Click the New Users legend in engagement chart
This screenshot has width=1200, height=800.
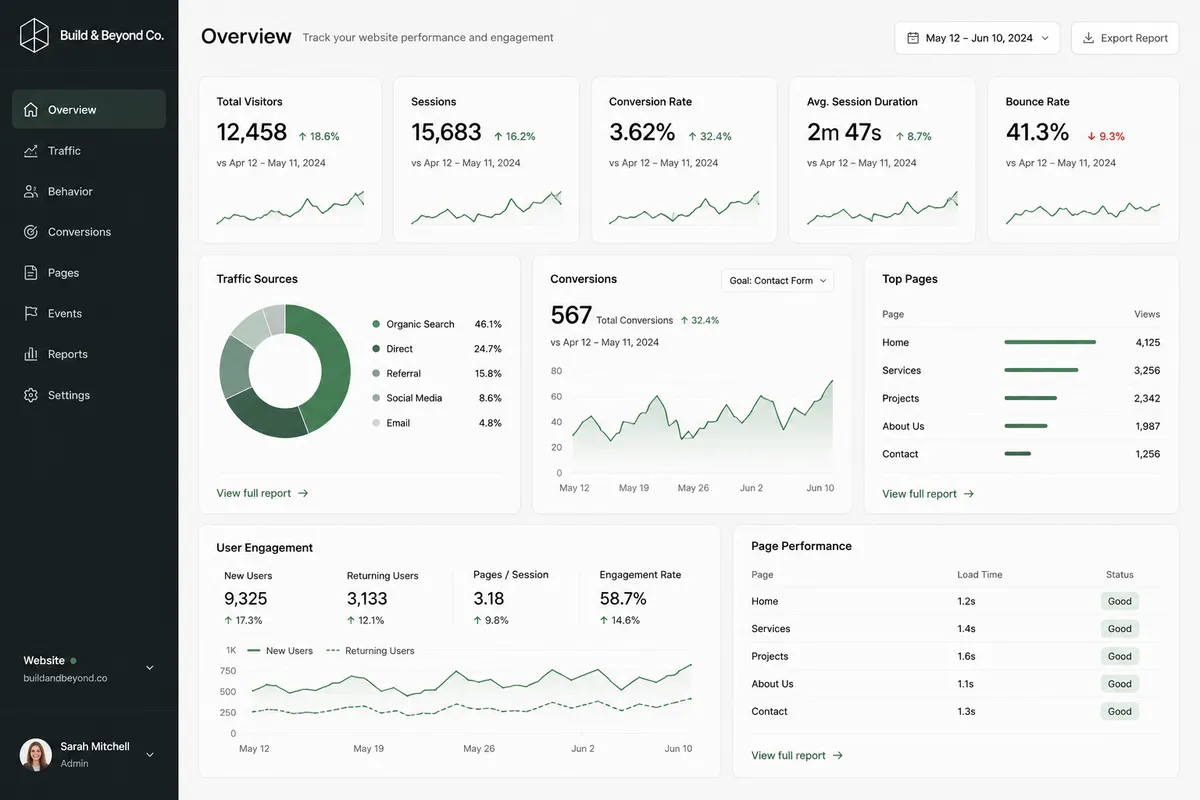280,651
